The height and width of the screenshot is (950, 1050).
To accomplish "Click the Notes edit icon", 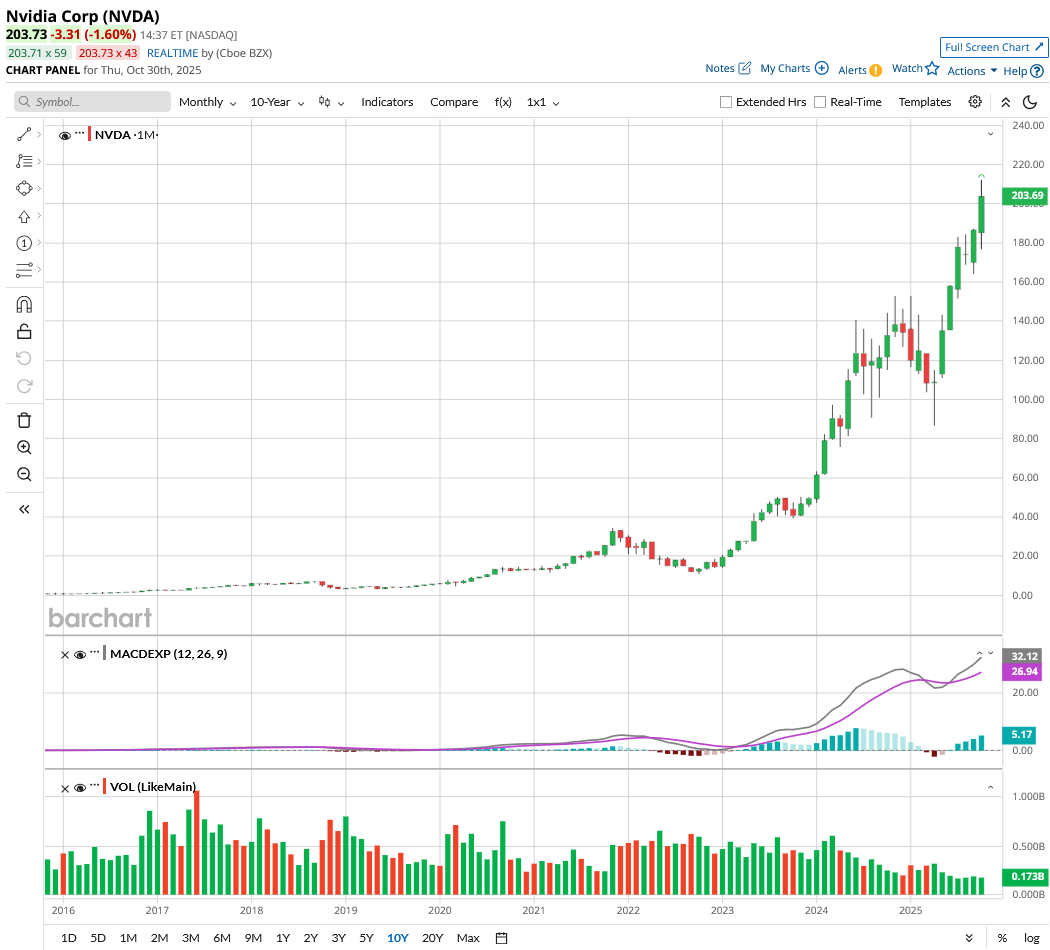I will point(745,68).
